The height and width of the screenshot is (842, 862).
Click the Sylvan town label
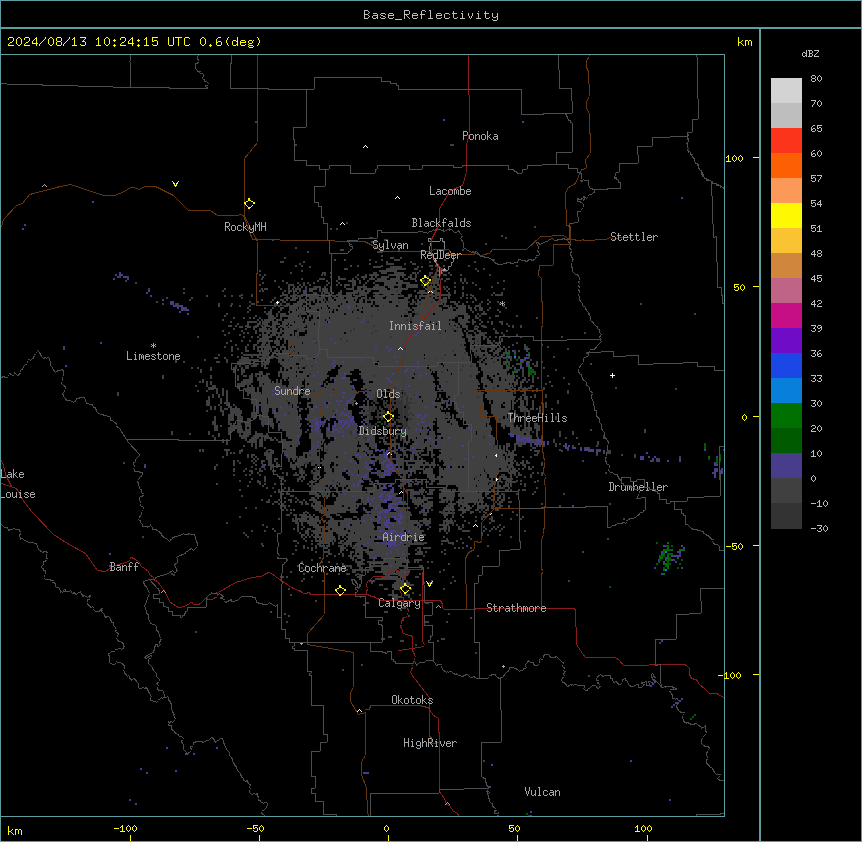[390, 245]
